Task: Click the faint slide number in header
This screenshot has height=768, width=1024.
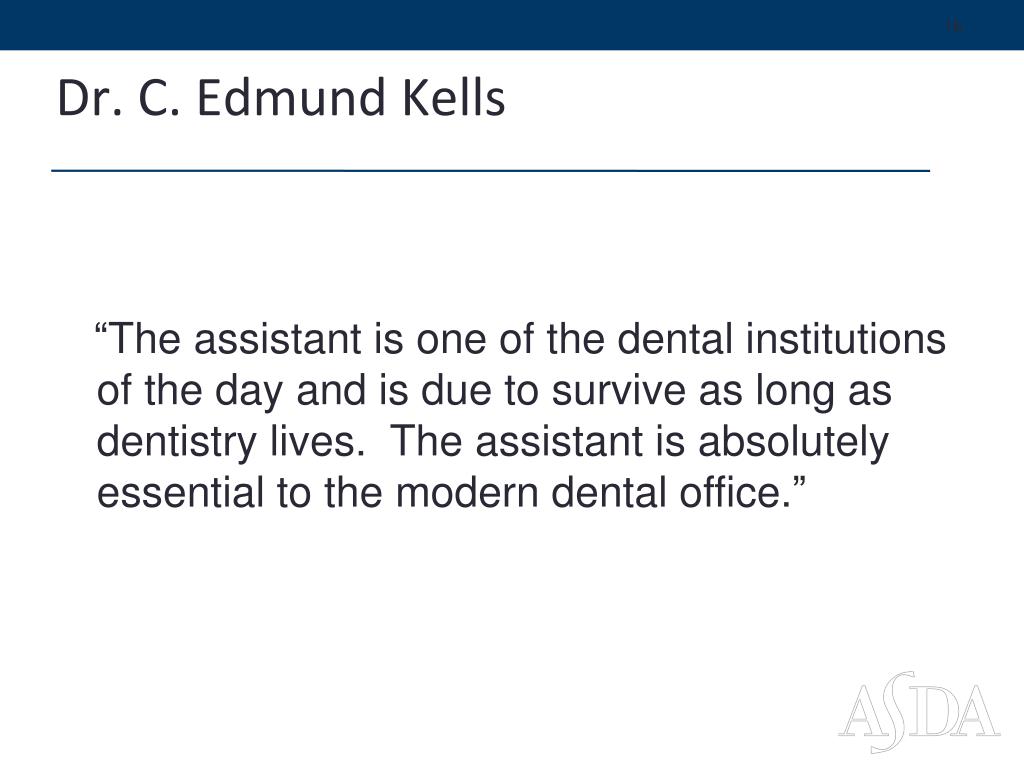Action: (x=954, y=26)
